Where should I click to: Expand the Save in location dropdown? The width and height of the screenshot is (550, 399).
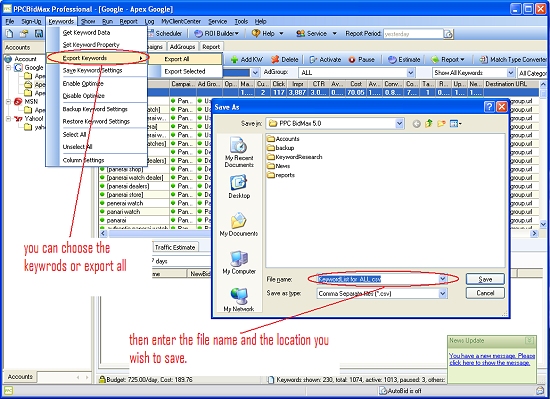pyautogui.click(x=399, y=123)
